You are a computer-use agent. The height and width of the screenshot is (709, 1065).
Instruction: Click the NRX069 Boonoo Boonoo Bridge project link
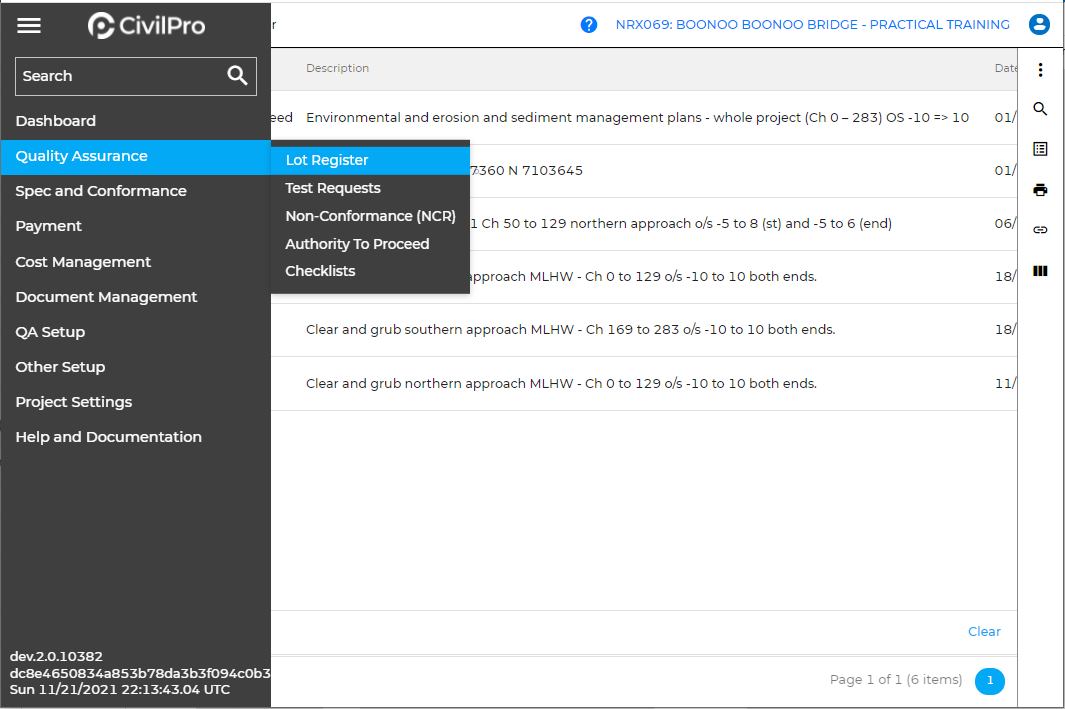(812, 24)
